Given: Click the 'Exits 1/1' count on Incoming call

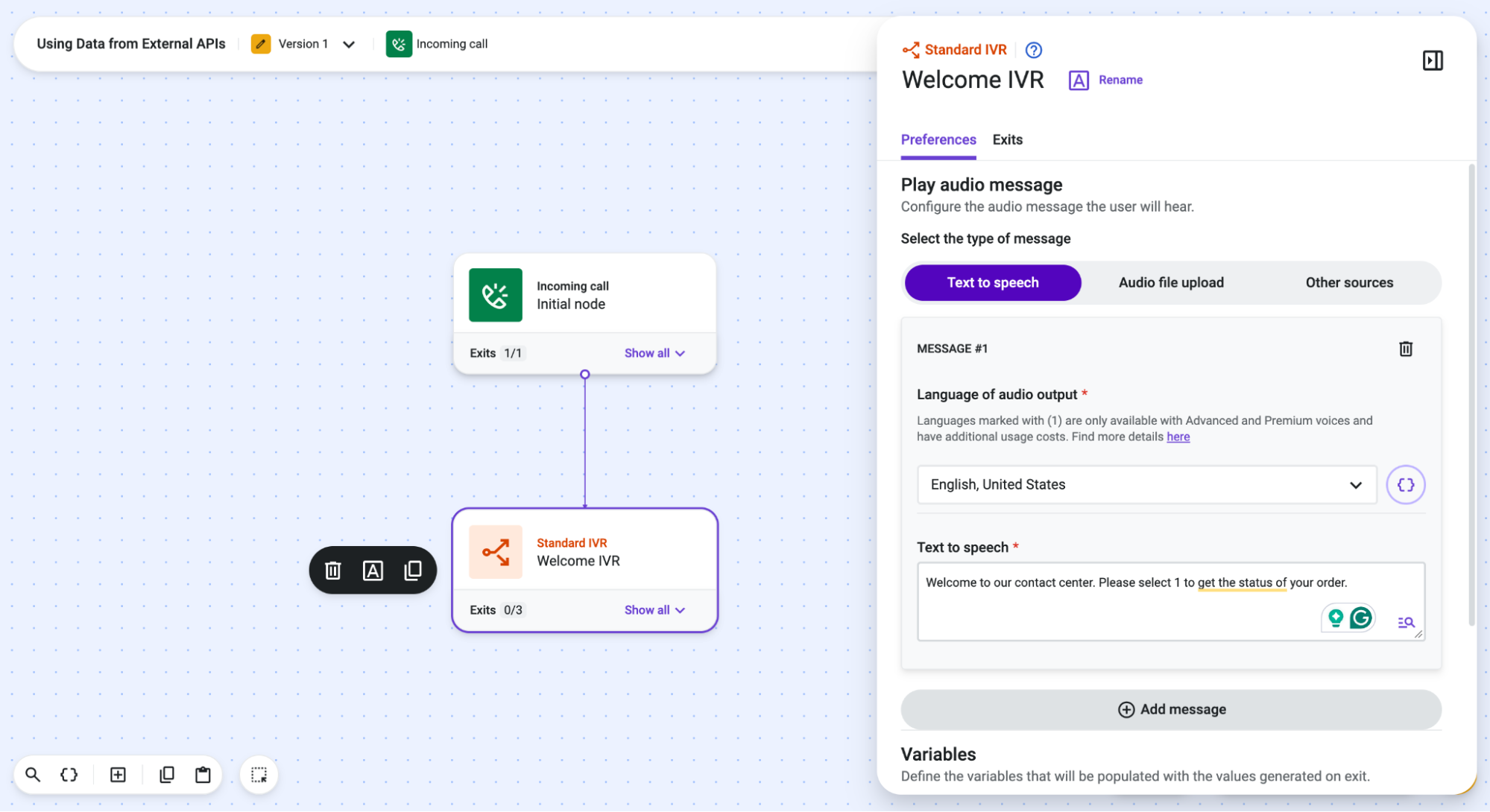Looking at the screenshot, I should [497, 353].
